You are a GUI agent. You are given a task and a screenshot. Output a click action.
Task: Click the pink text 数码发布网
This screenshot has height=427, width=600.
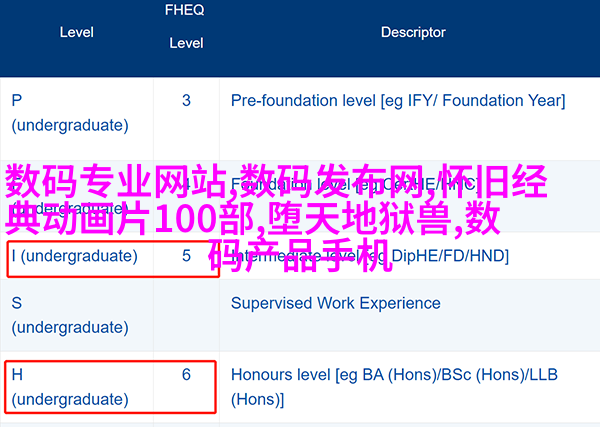[x=333, y=181]
